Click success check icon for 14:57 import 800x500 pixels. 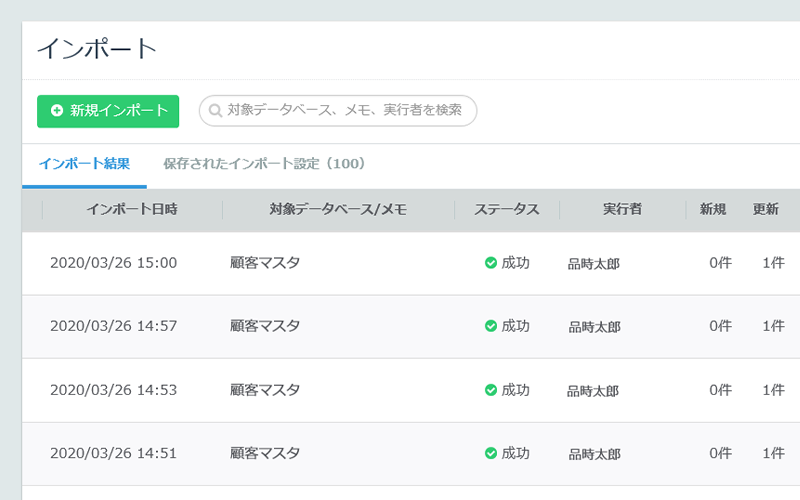(491, 326)
